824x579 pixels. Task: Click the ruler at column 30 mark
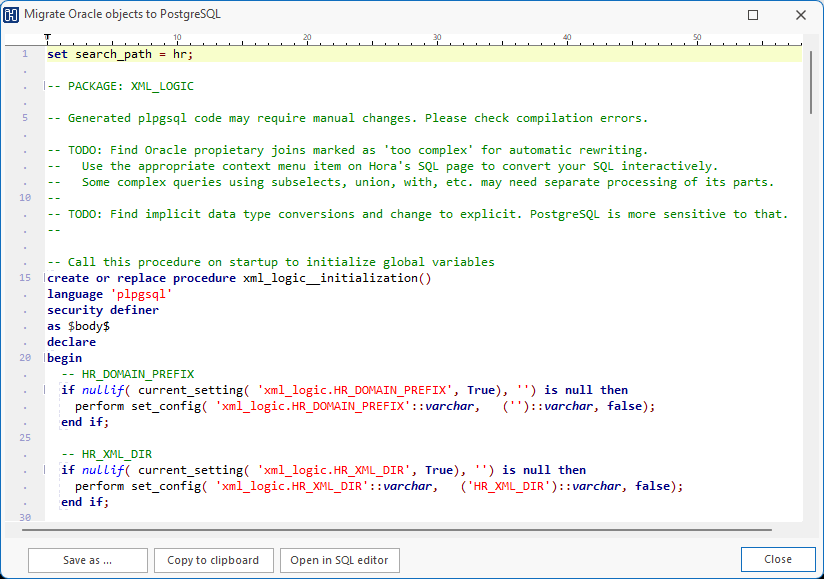coord(437,39)
